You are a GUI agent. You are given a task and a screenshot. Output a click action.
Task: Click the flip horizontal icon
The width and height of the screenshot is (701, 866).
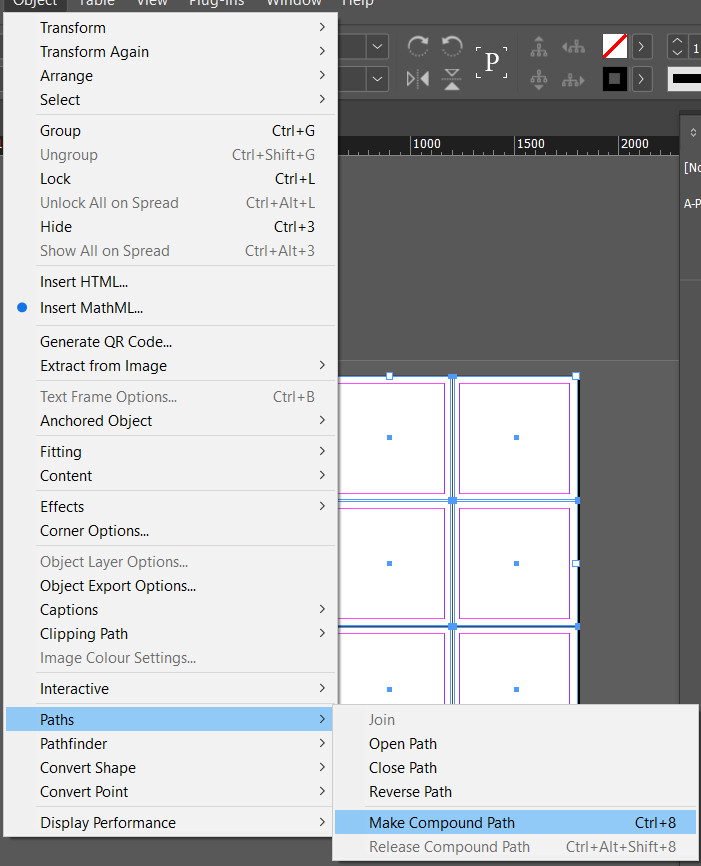416,79
